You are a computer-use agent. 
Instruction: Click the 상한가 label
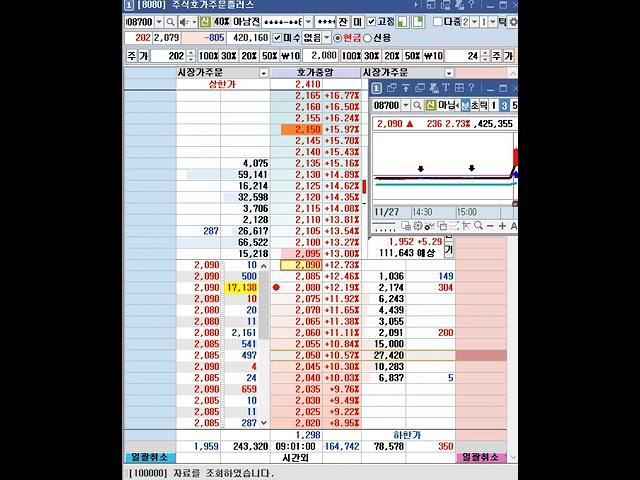pyautogui.click(x=222, y=84)
